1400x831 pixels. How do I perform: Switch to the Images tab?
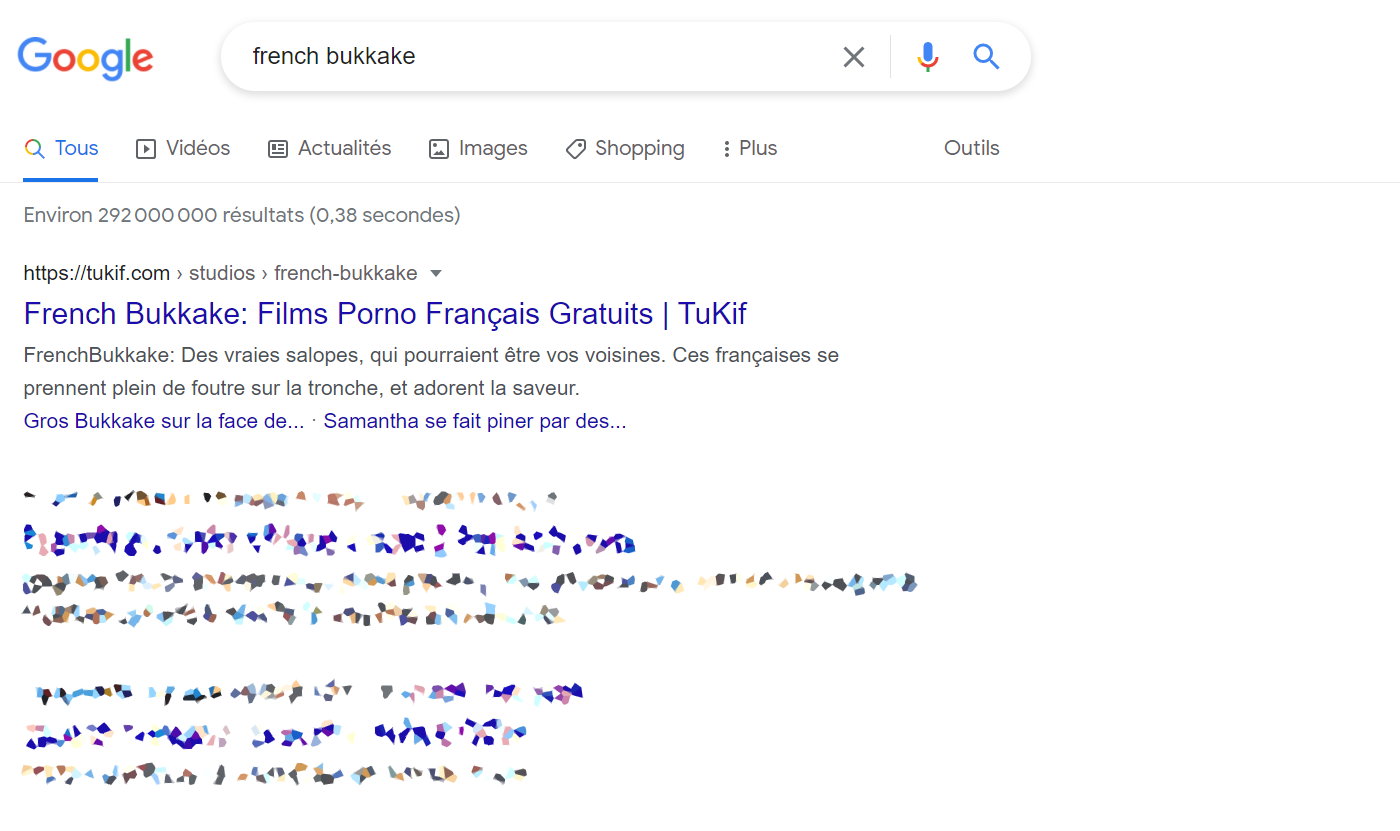pyautogui.click(x=478, y=149)
